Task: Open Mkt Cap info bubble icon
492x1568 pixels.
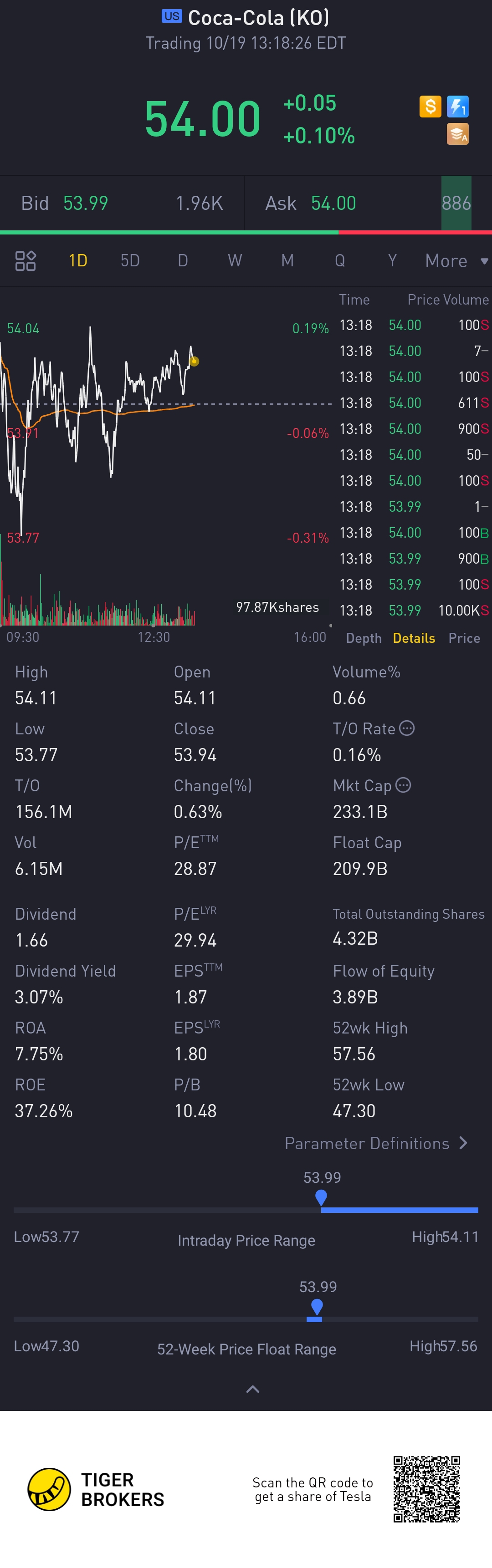Action: 403,785
